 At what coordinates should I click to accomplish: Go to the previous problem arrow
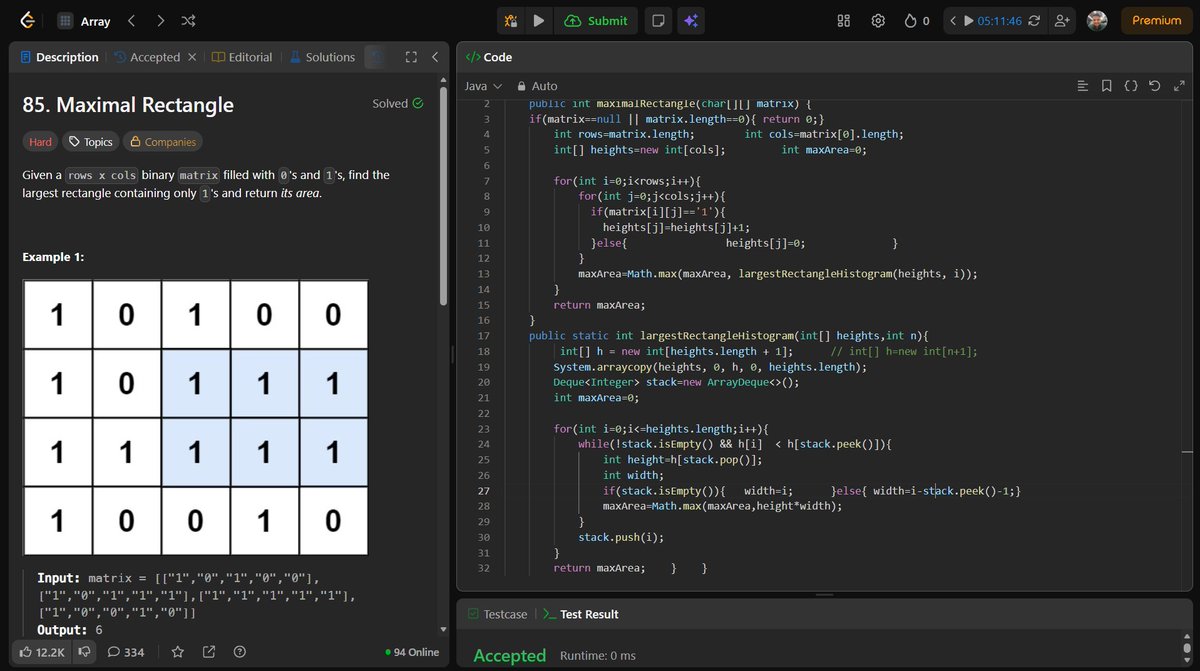[x=131, y=20]
